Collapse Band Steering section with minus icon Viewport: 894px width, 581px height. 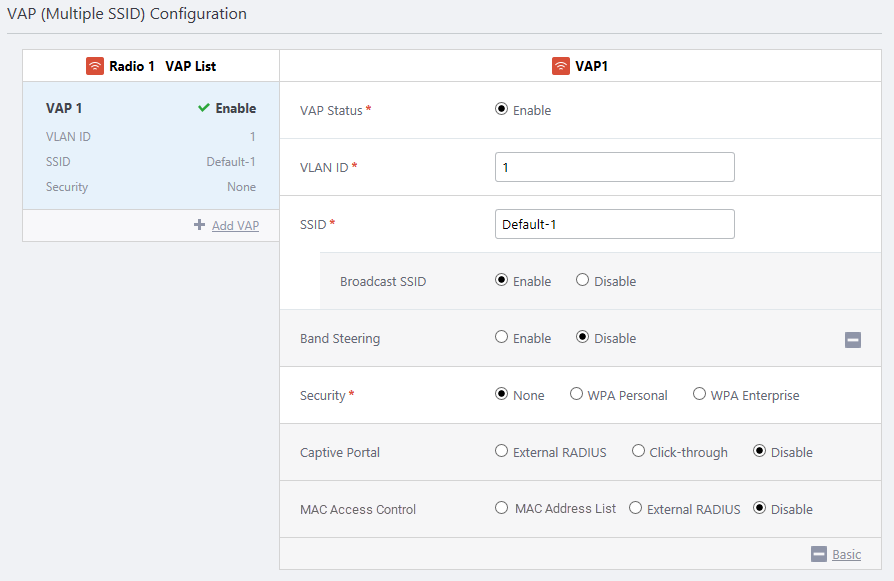(x=853, y=340)
